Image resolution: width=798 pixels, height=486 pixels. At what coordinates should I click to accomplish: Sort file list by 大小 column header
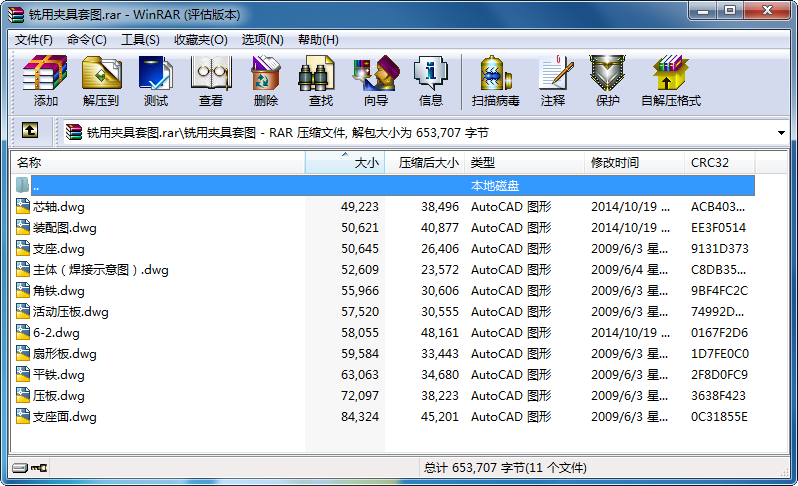(x=345, y=162)
